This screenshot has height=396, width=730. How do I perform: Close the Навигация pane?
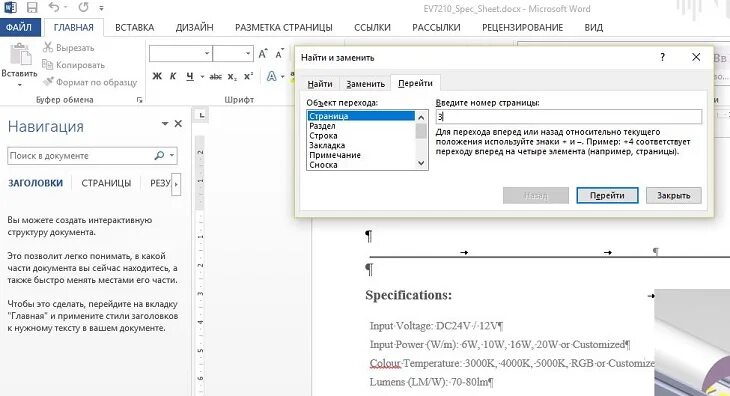(x=178, y=124)
